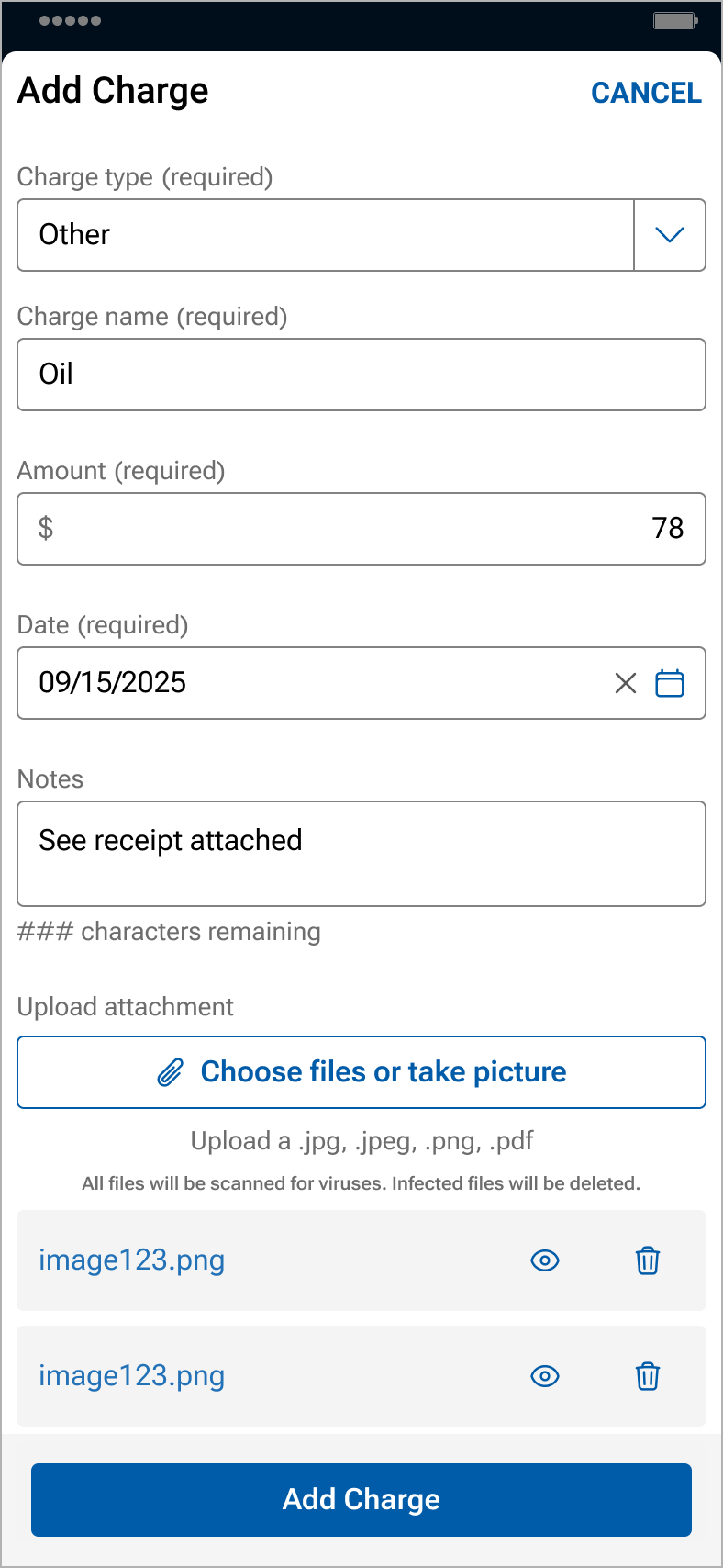This screenshot has height=1568, width=723.
Task: Cancel adding the charge
Action: pyautogui.click(x=646, y=93)
